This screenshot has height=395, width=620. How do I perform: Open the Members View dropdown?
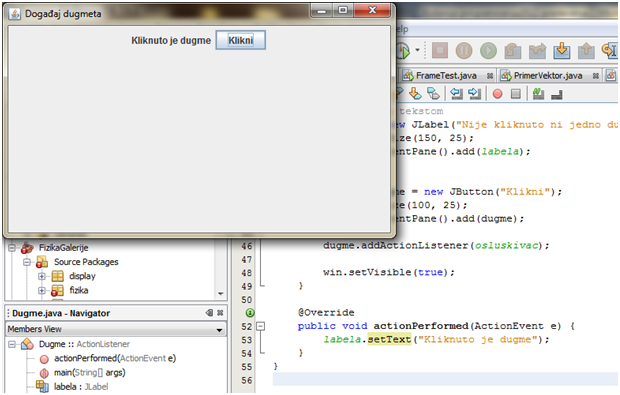(219, 329)
